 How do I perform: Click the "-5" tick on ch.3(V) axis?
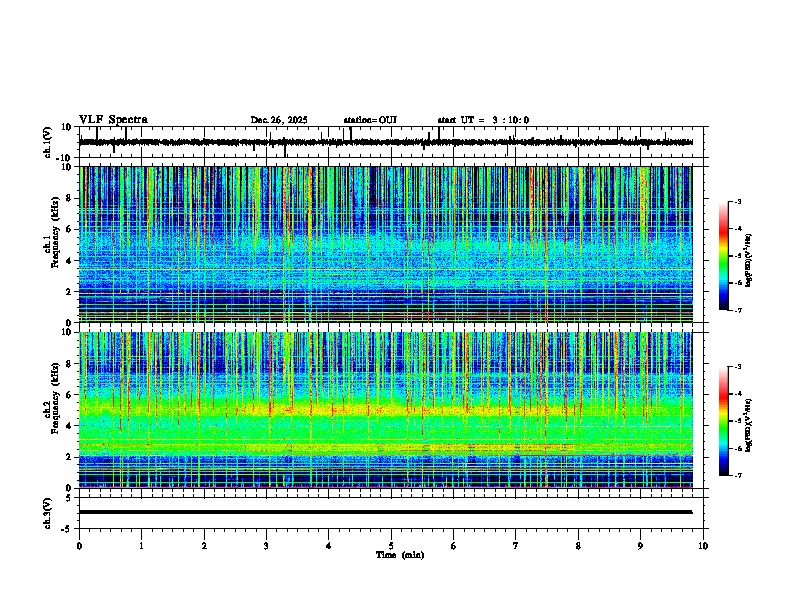coord(68,529)
